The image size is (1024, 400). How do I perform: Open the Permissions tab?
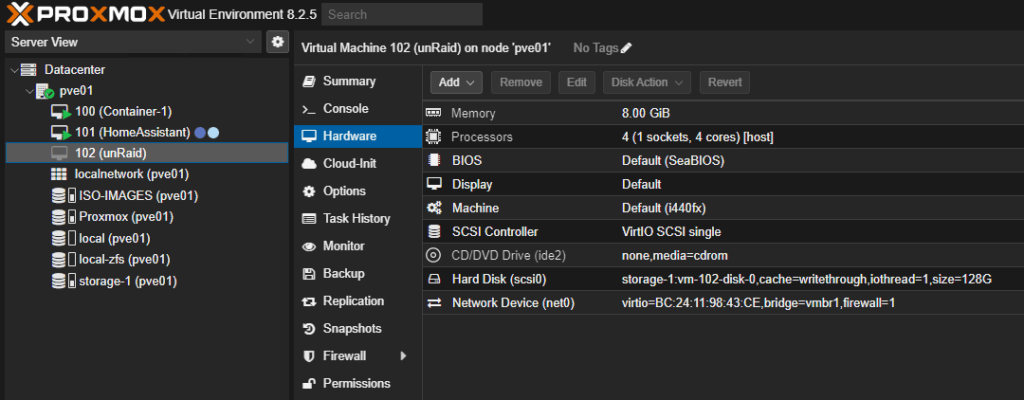pyautogui.click(x=358, y=384)
